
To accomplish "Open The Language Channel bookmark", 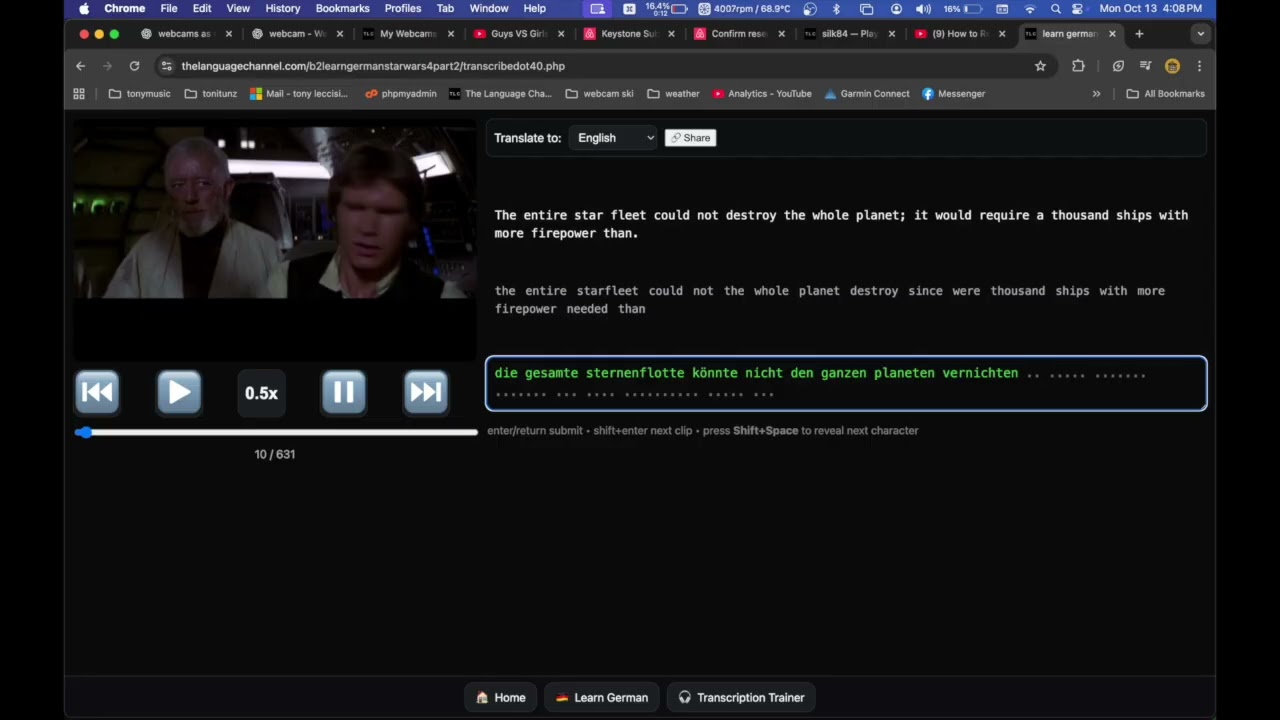I will pos(500,94).
